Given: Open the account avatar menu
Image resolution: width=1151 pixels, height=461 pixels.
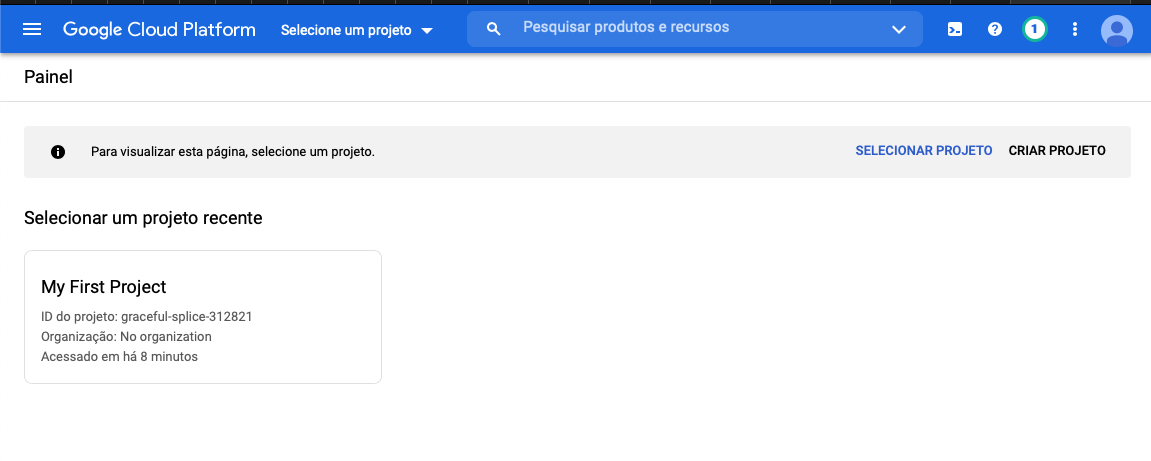Looking at the screenshot, I should [x=1116, y=30].
